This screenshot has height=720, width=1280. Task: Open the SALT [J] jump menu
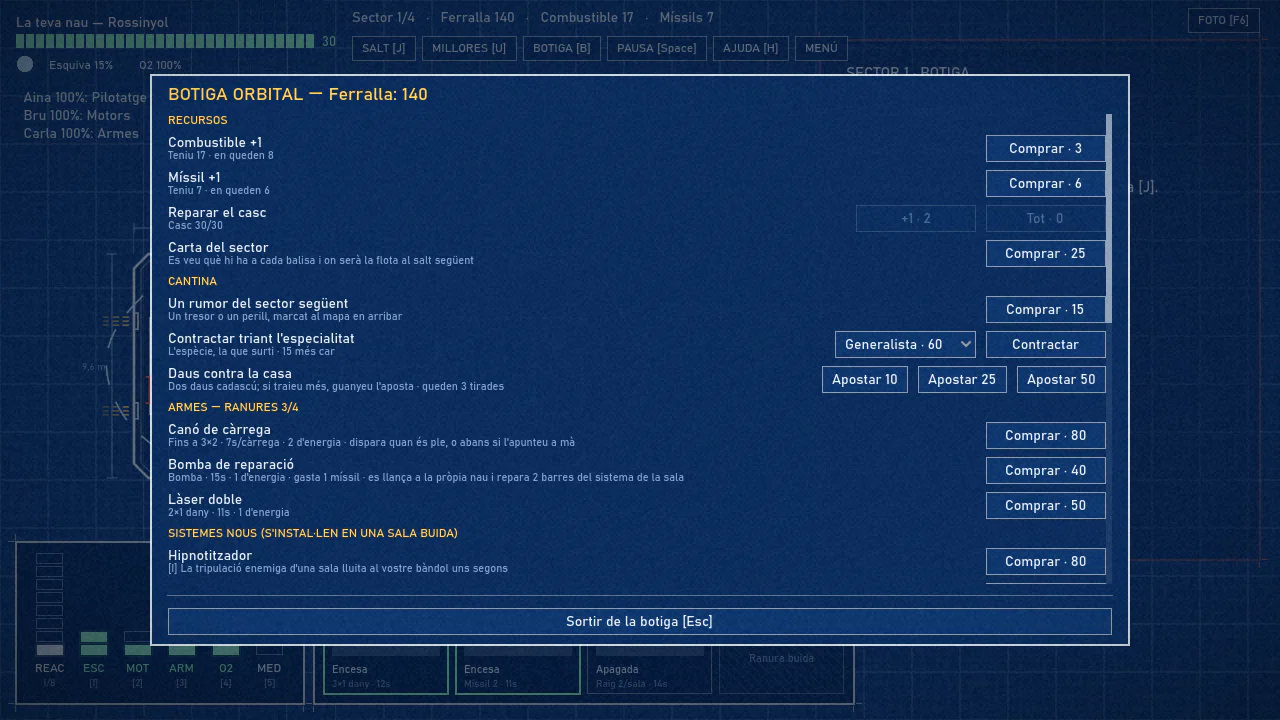[384, 48]
